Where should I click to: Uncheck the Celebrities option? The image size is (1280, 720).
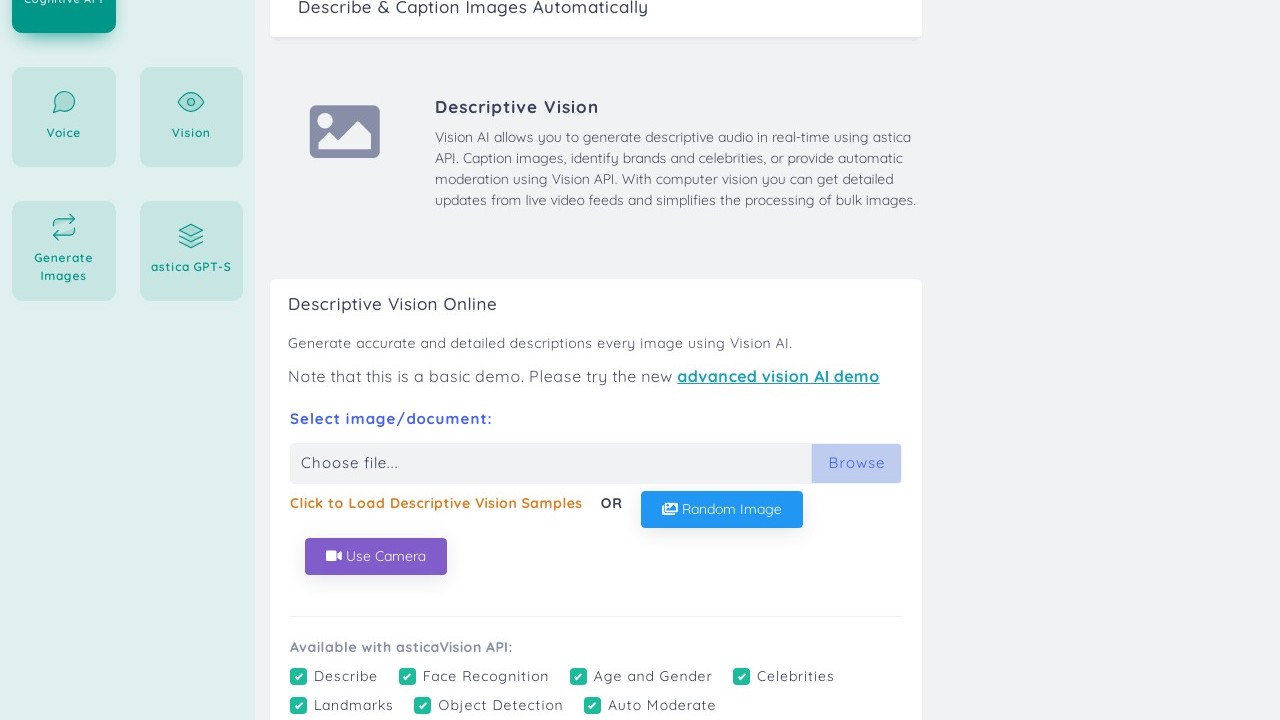(742, 677)
